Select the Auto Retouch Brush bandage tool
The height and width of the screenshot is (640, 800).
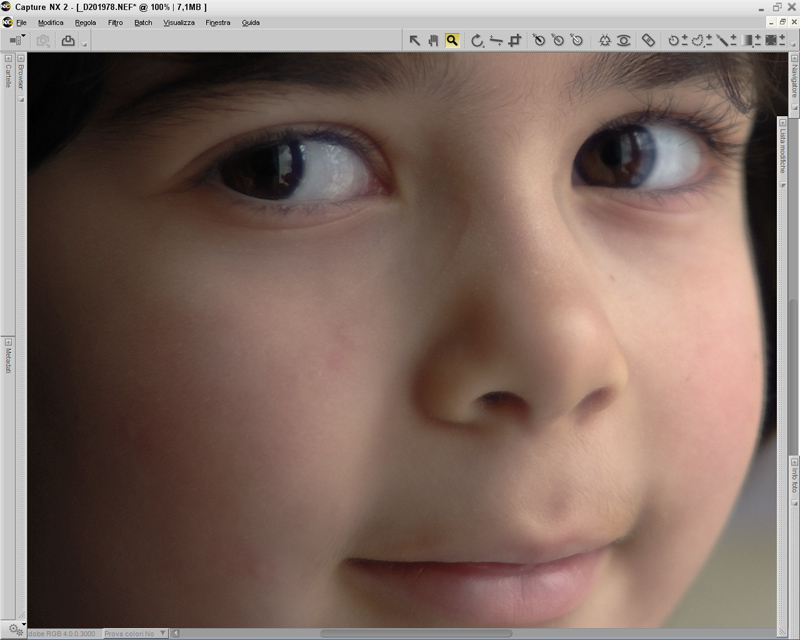pos(648,40)
